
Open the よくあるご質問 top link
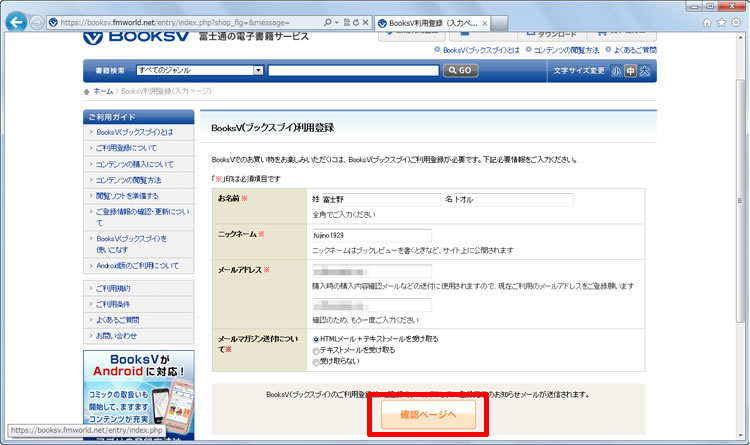(x=635, y=50)
